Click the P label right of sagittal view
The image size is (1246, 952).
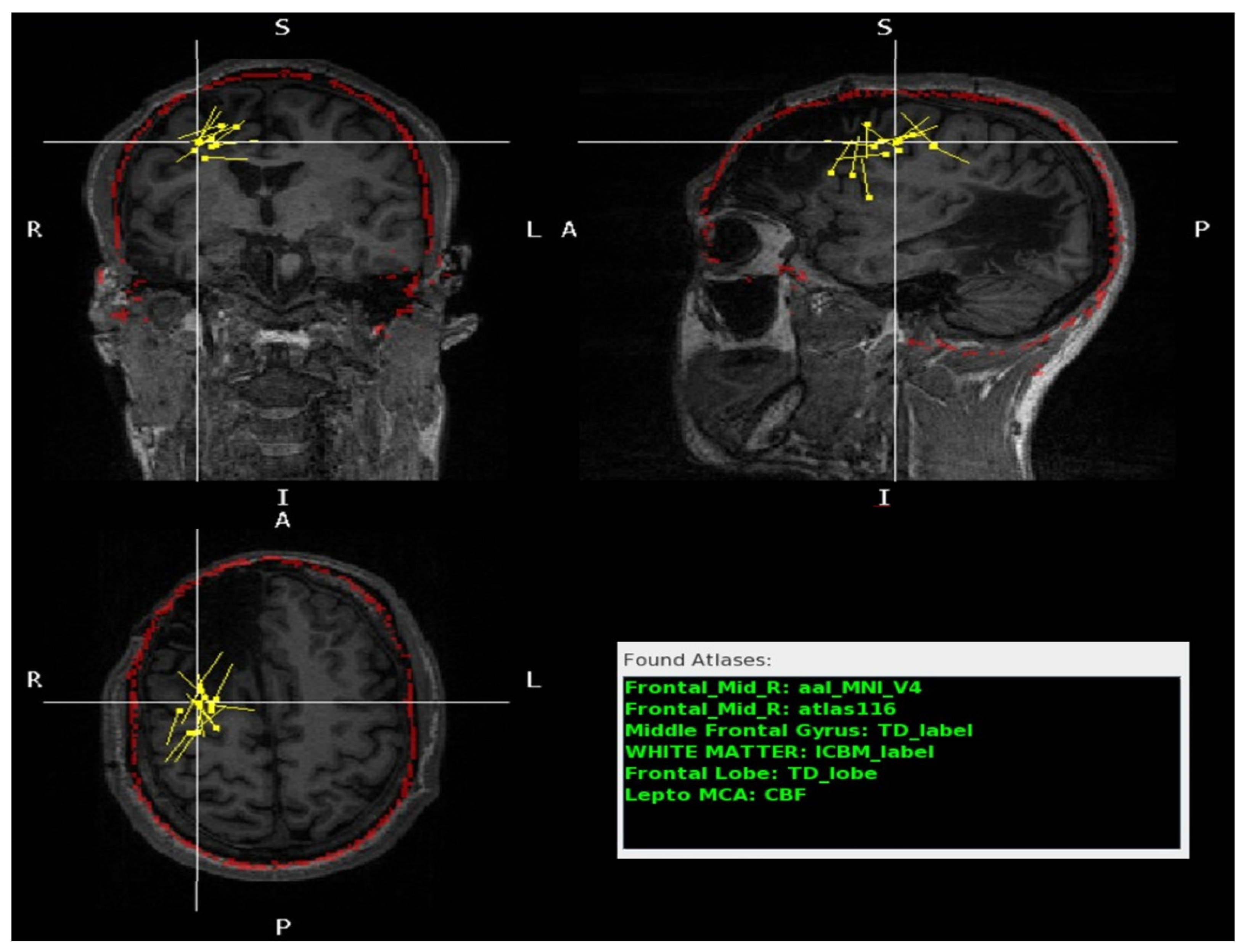(1201, 230)
